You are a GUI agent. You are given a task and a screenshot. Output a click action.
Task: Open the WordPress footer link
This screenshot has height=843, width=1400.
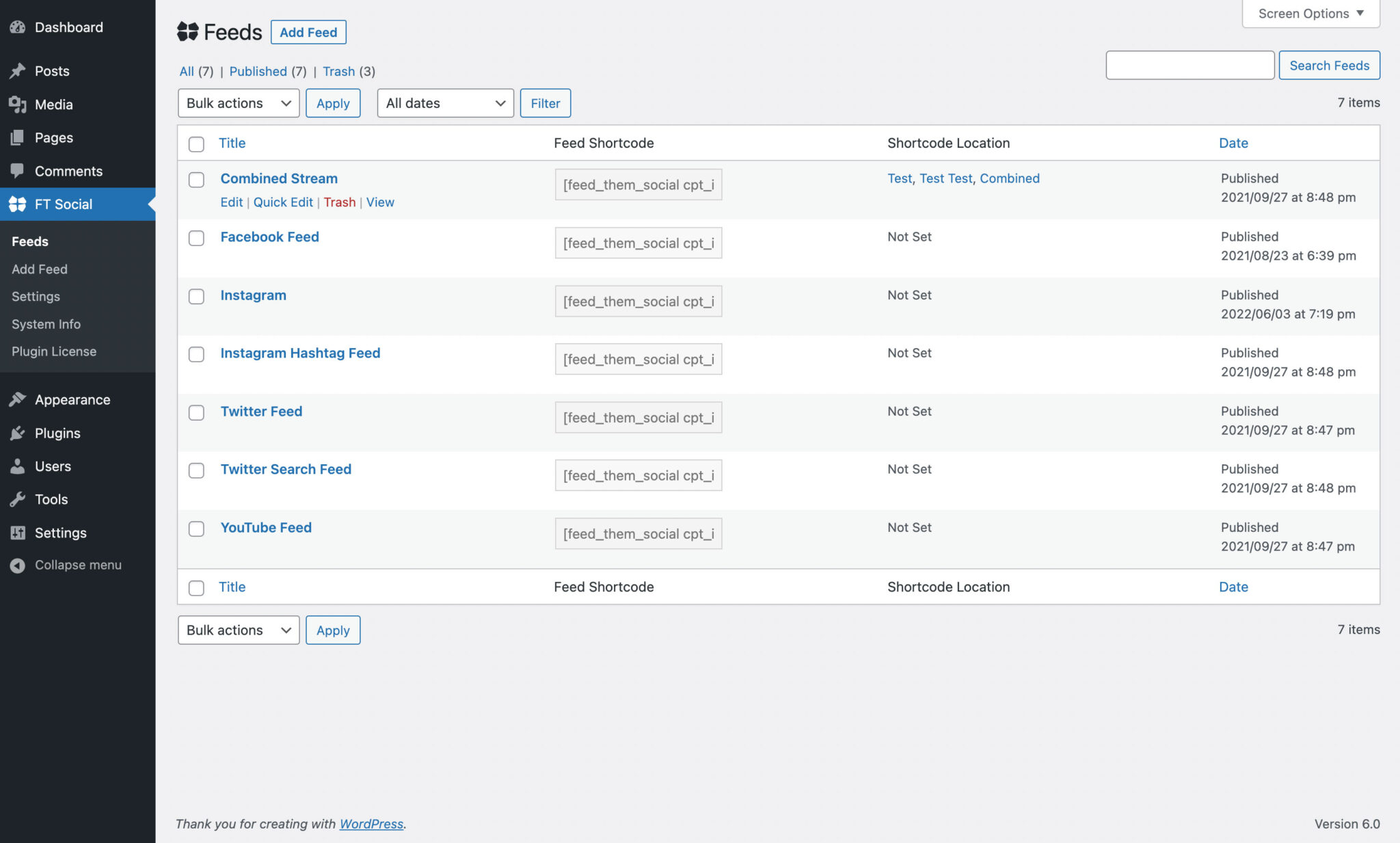371,824
